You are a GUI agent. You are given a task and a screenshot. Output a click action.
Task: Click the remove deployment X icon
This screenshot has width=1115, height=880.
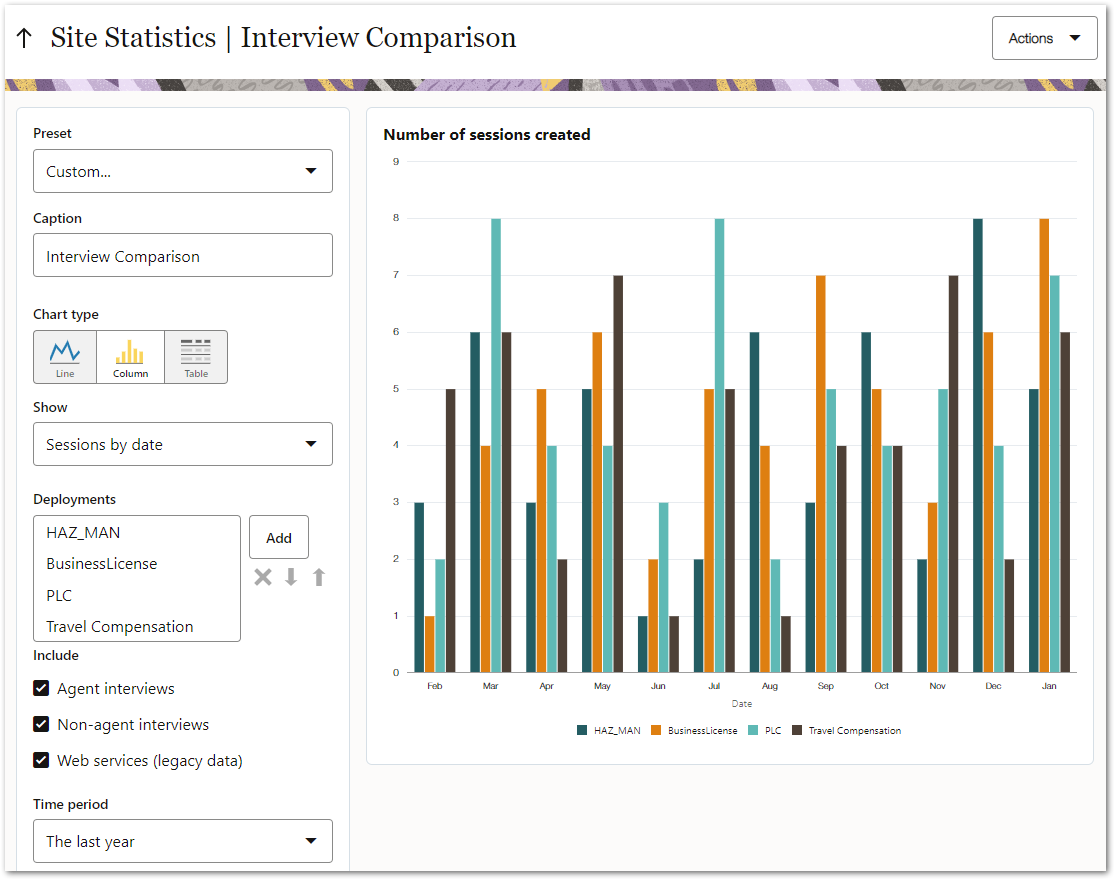(263, 577)
